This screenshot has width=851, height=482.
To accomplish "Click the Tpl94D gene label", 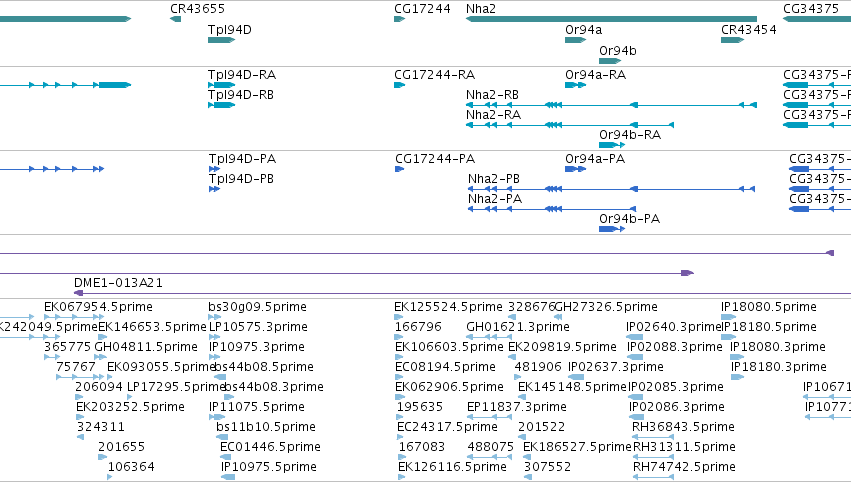I will pyautogui.click(x=230, y=30).
